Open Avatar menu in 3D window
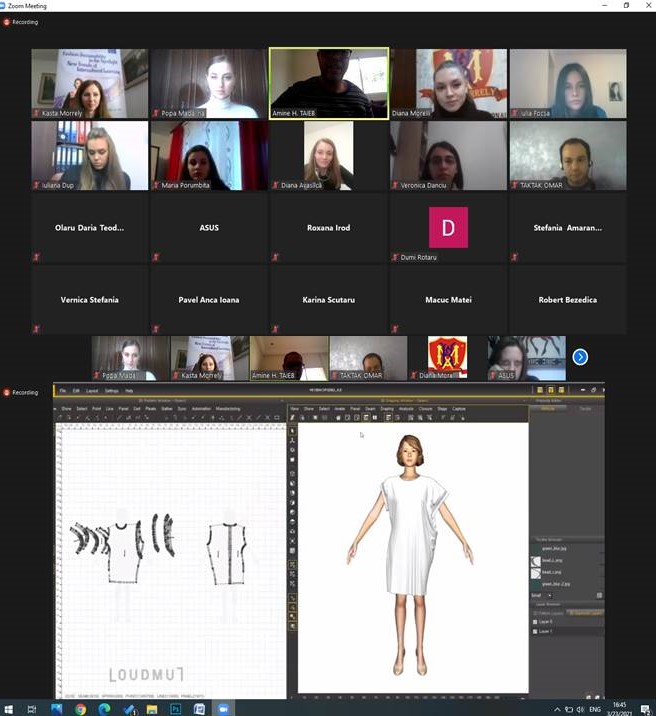Image resolution: width=656 pixels, height=716 pixels. (340, 409)
